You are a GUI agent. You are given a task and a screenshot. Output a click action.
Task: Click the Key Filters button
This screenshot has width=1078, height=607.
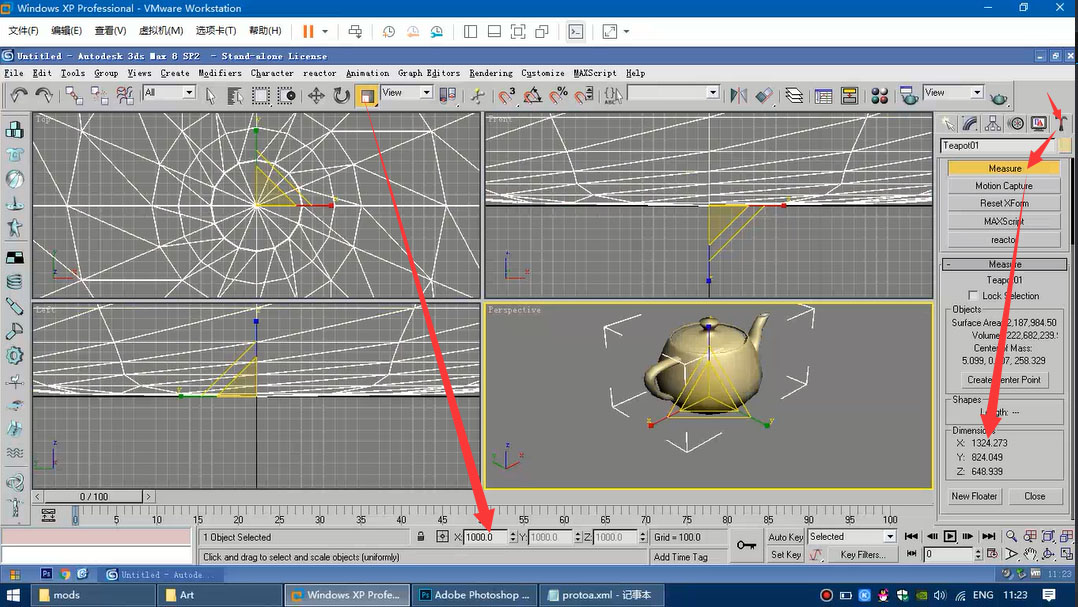pyautogui.click(x=862, y=555)
